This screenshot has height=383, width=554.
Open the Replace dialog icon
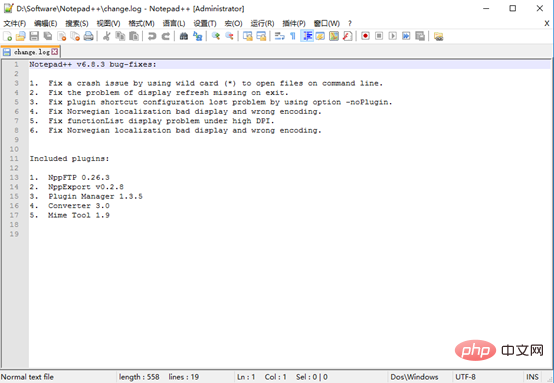pyautogui.click(x=198, y=36)
